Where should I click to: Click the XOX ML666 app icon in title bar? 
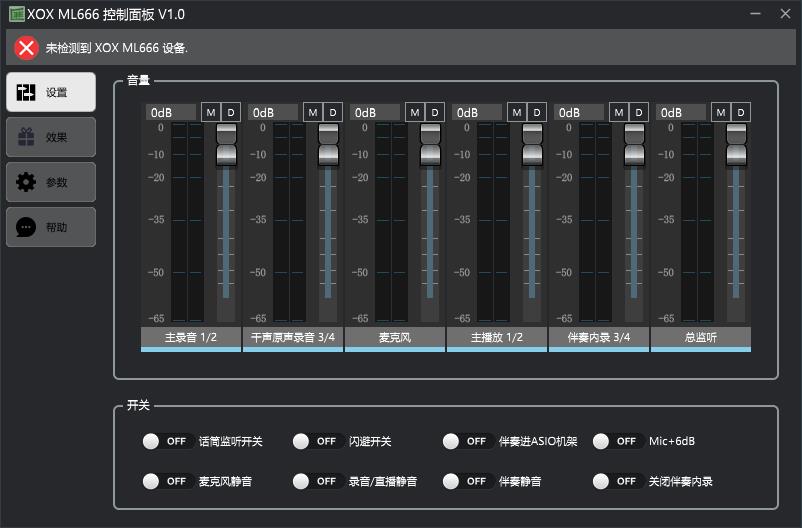click(16, 14)
